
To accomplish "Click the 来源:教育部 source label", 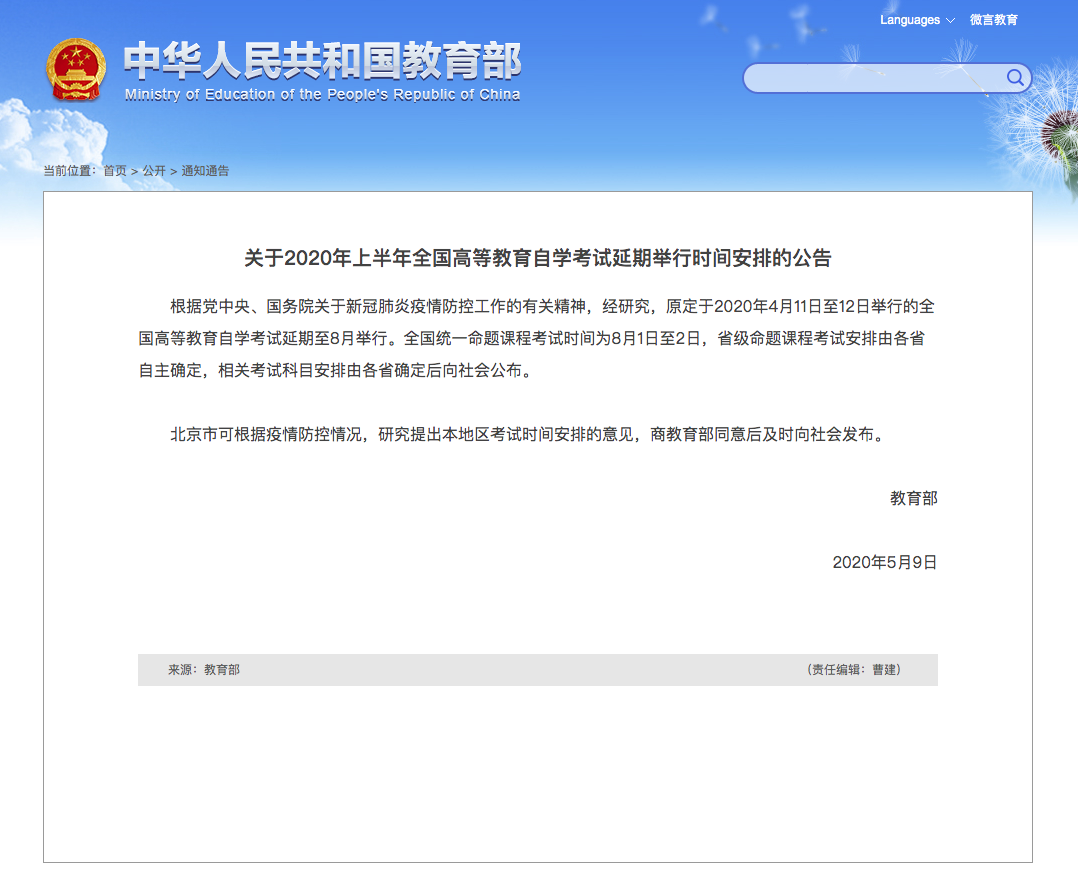I will 203,670.
